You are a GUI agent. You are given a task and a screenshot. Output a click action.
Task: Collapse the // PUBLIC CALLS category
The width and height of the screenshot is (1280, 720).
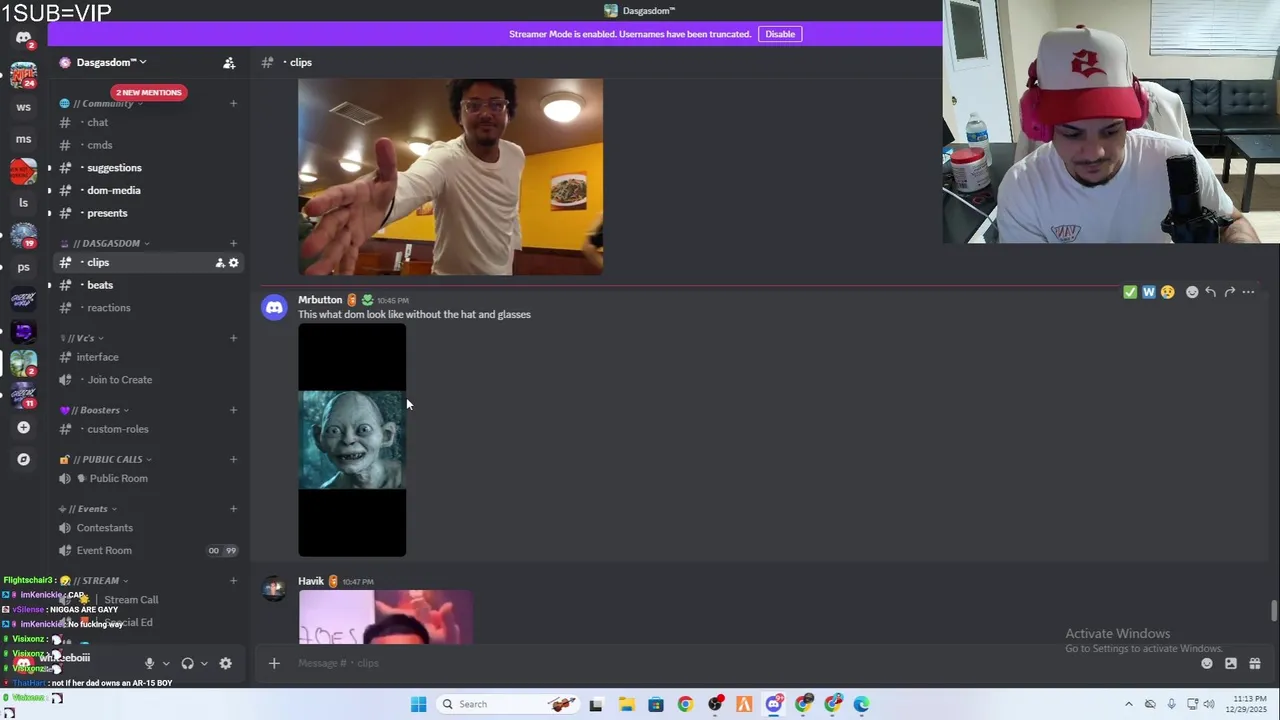tap(106, 460)
